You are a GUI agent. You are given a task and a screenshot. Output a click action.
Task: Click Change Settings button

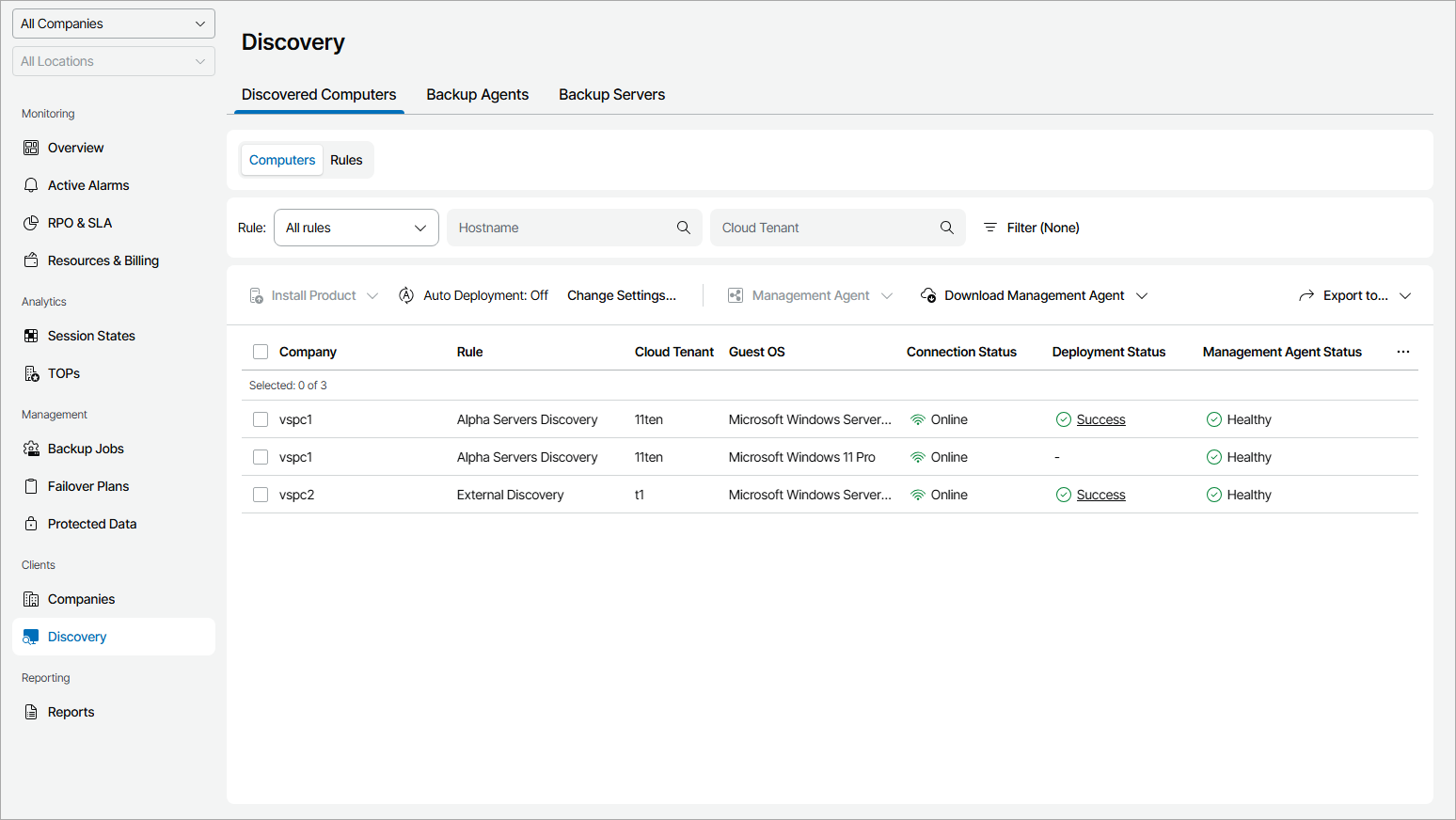coord(621,295)
